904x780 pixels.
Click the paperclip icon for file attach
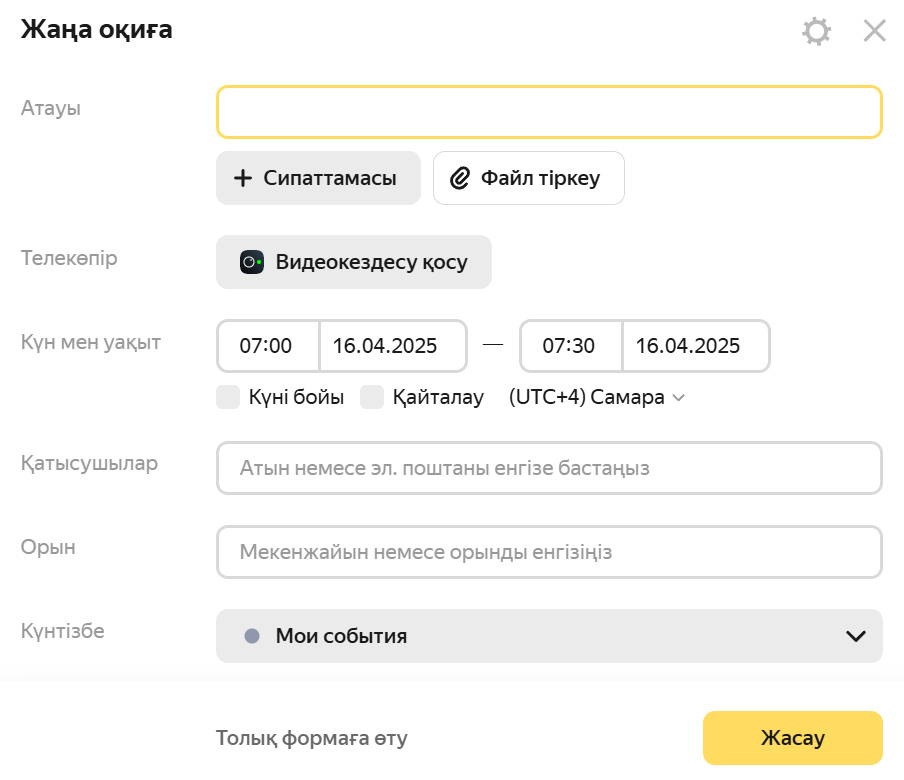coord(460,178)
